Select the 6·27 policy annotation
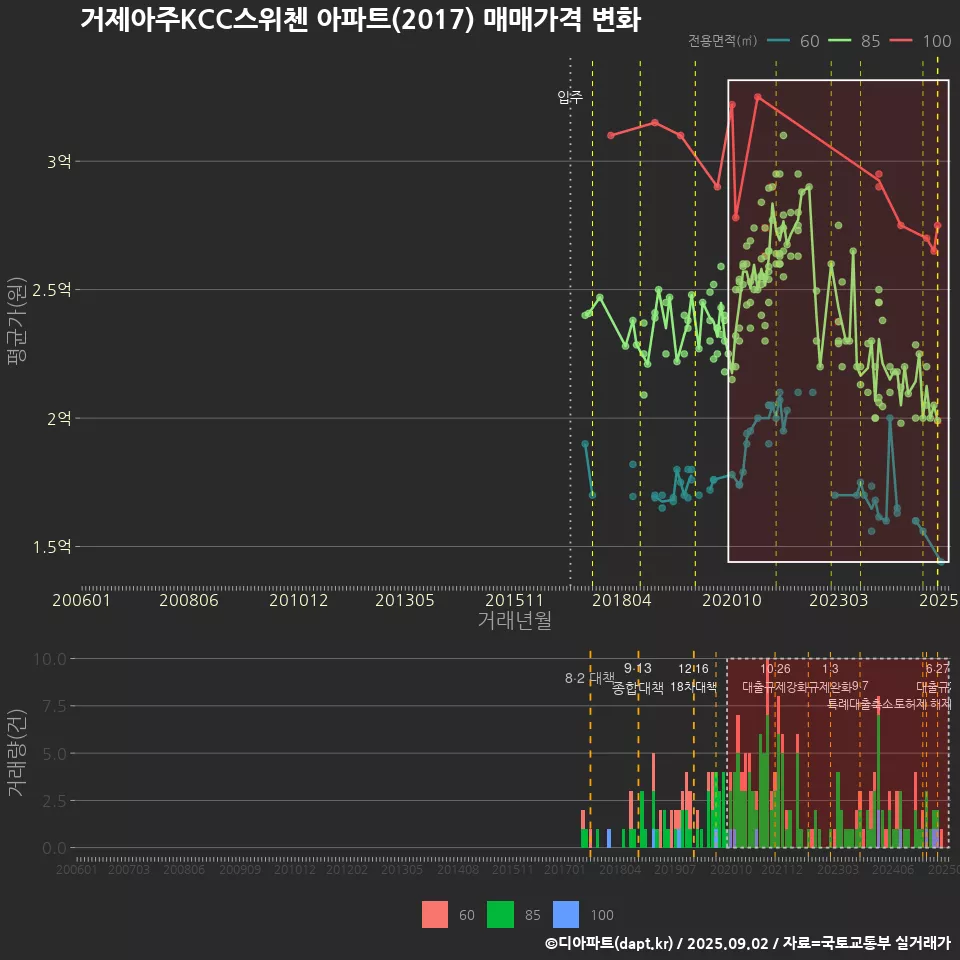 coord(937,669)
